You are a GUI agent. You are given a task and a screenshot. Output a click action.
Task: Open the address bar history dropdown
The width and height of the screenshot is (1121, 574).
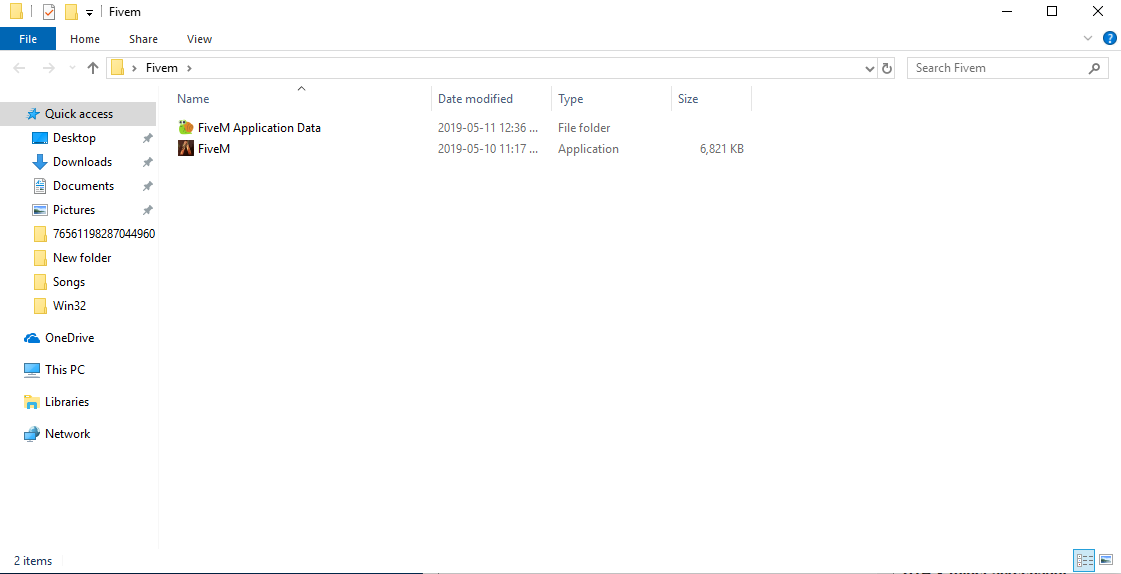click(x=870, y=69)
